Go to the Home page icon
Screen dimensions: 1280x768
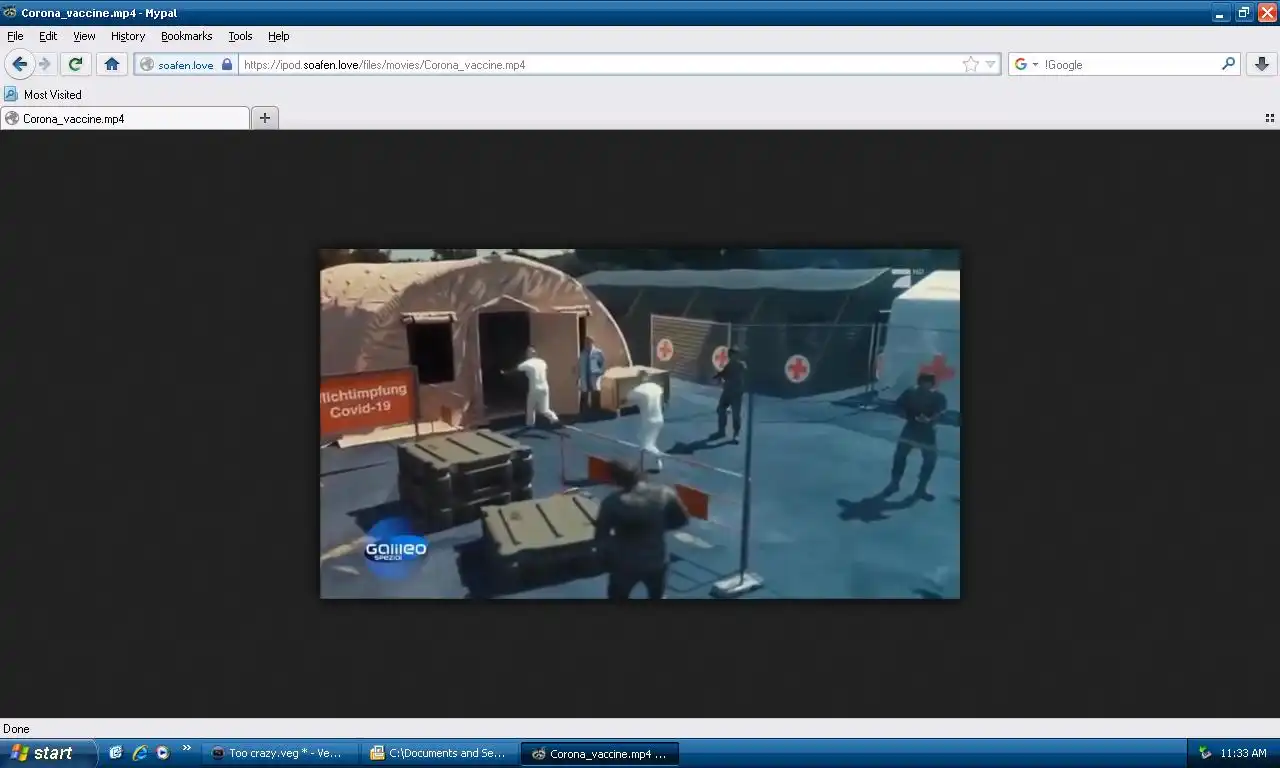tap(112, 64)
